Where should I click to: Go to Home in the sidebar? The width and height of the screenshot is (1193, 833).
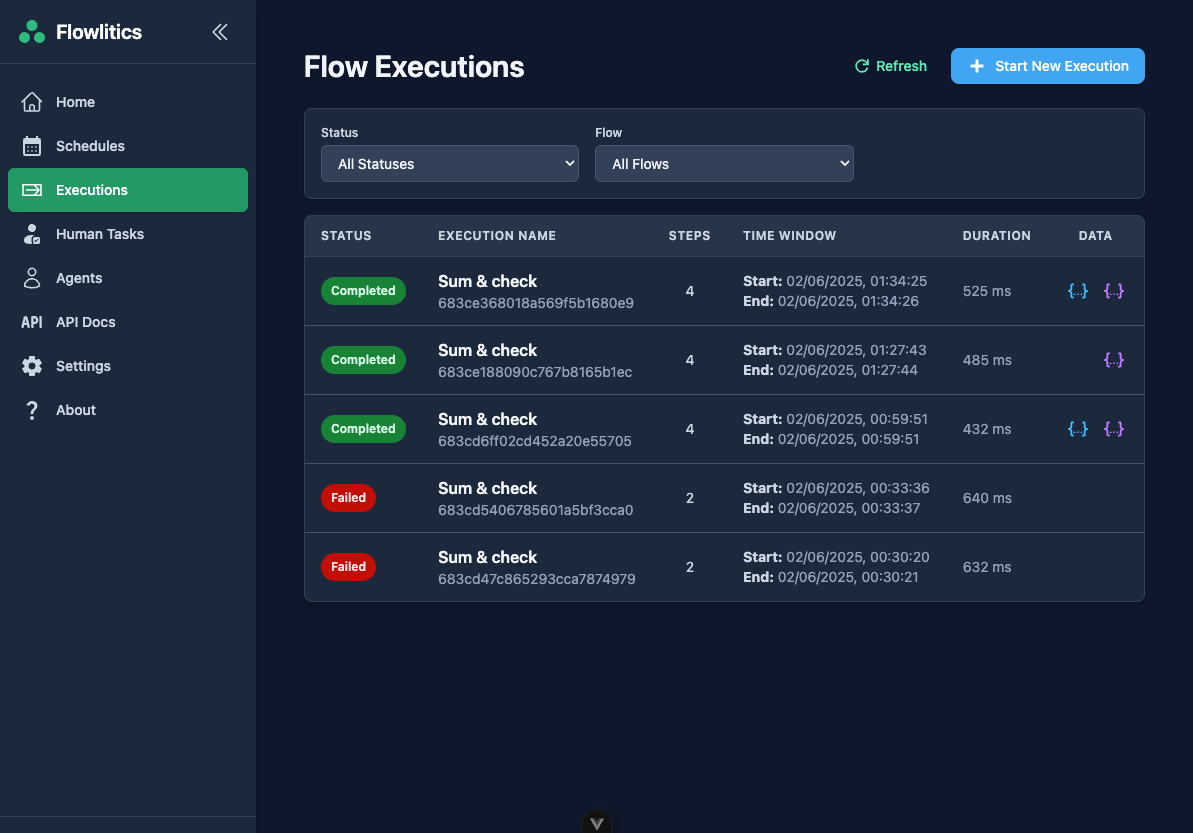tap(128, 102)
